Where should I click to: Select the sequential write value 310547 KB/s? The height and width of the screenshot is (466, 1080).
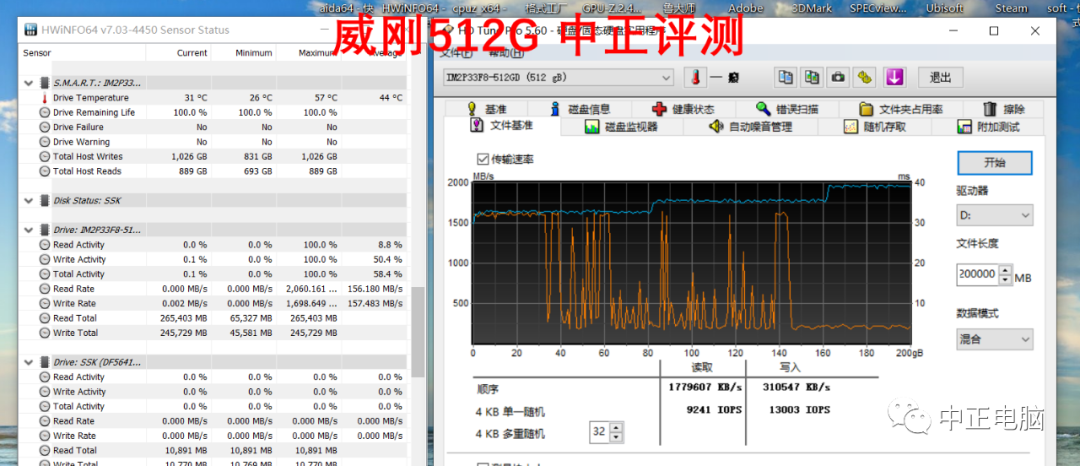(x=797, y=388)
